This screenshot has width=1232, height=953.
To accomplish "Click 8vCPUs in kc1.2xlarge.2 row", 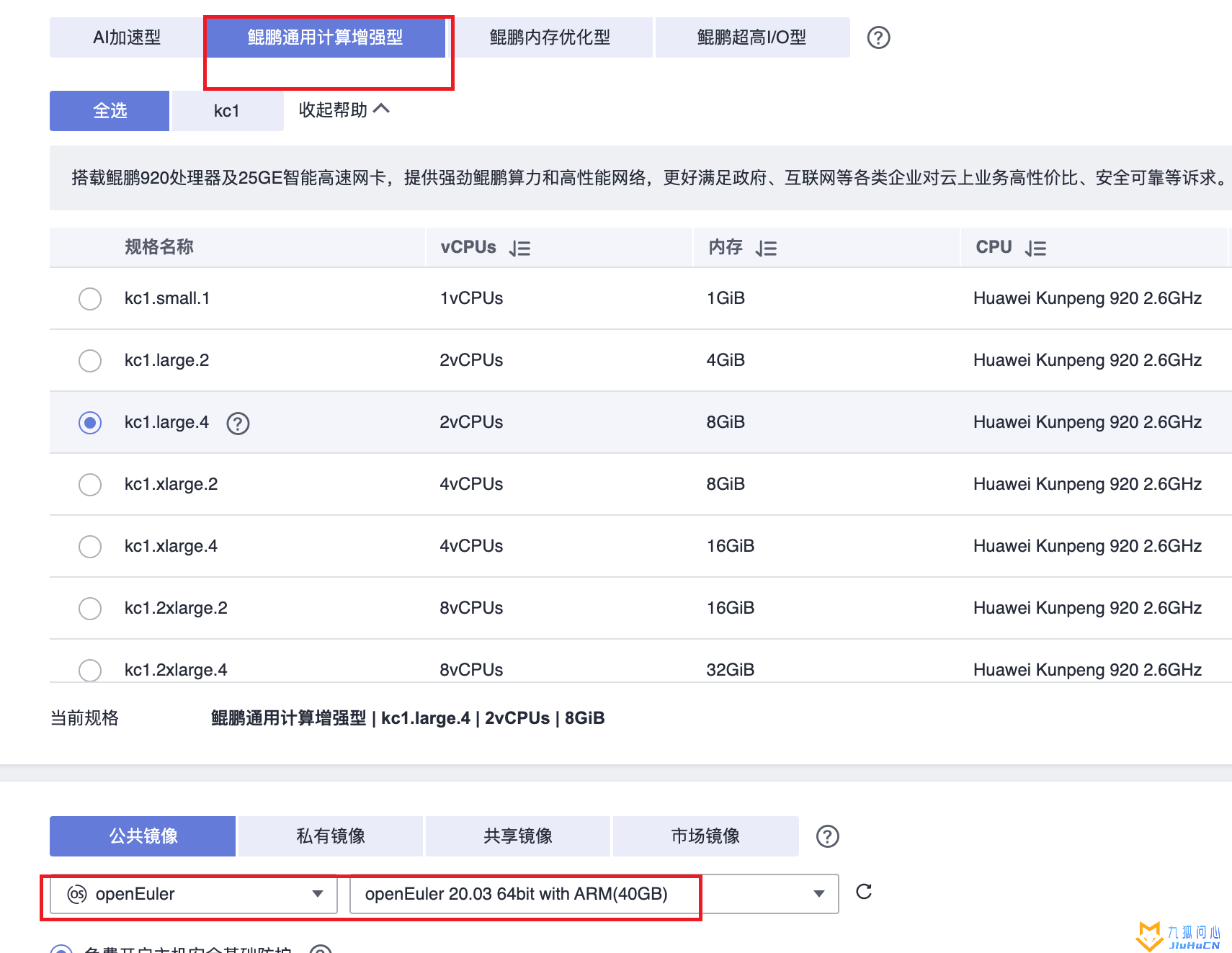I will (471, 608).
